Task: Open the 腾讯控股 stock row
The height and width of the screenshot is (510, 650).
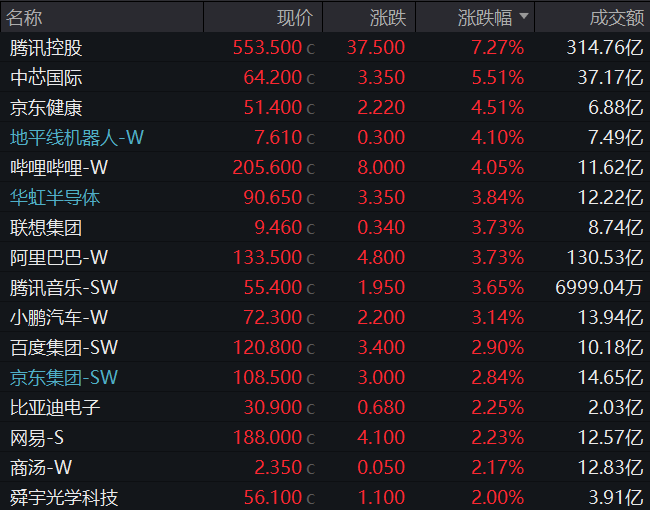Action: point(46,48)
